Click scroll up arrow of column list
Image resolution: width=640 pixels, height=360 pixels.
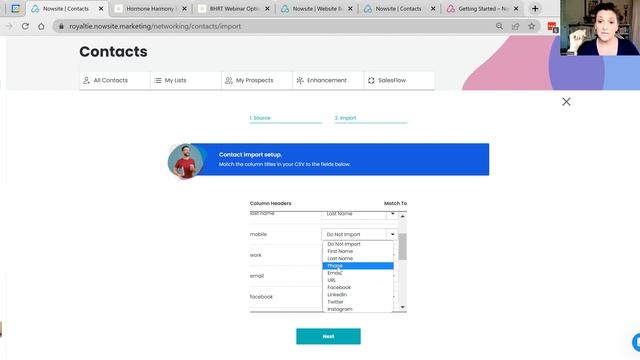point(402,216)
